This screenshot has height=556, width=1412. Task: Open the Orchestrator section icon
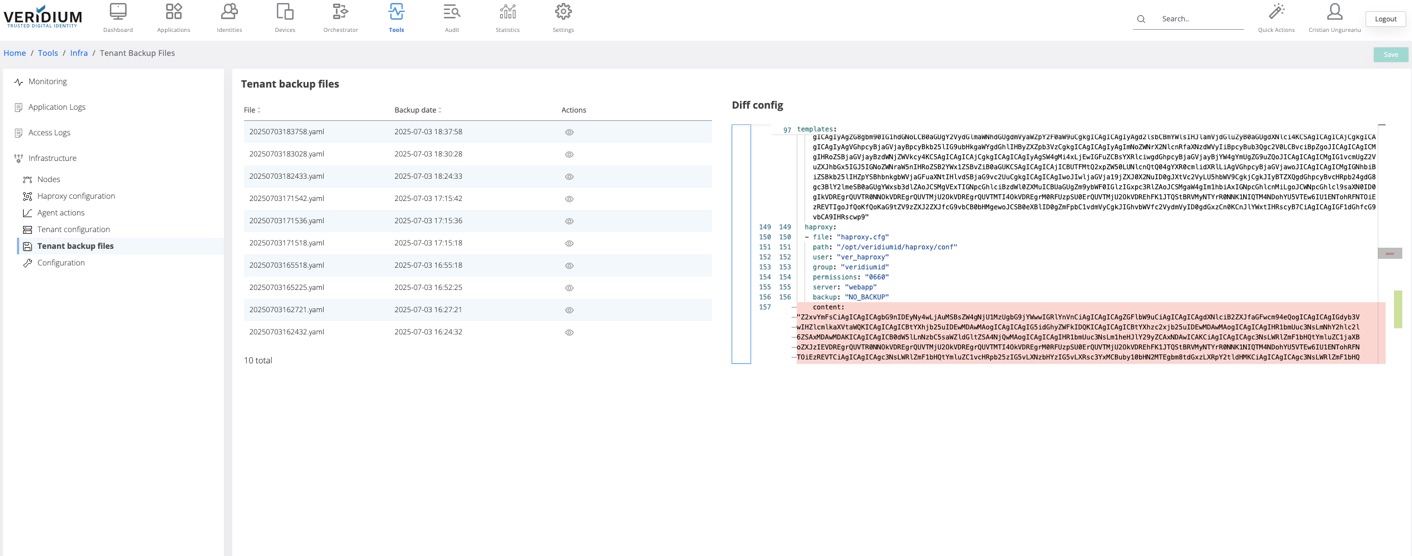pos(340,12)
